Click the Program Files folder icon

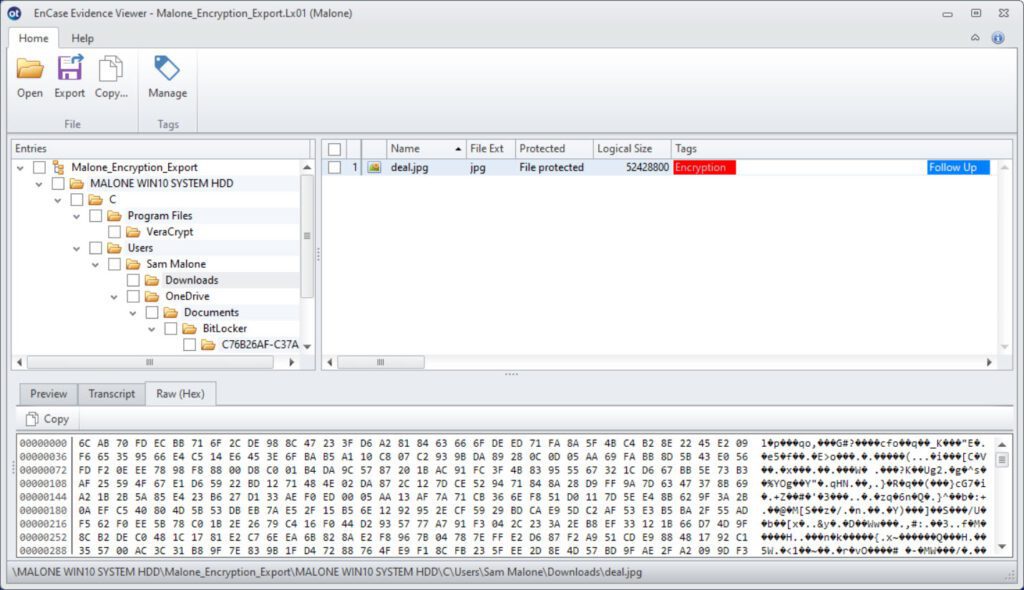click(x=114, y=216)
